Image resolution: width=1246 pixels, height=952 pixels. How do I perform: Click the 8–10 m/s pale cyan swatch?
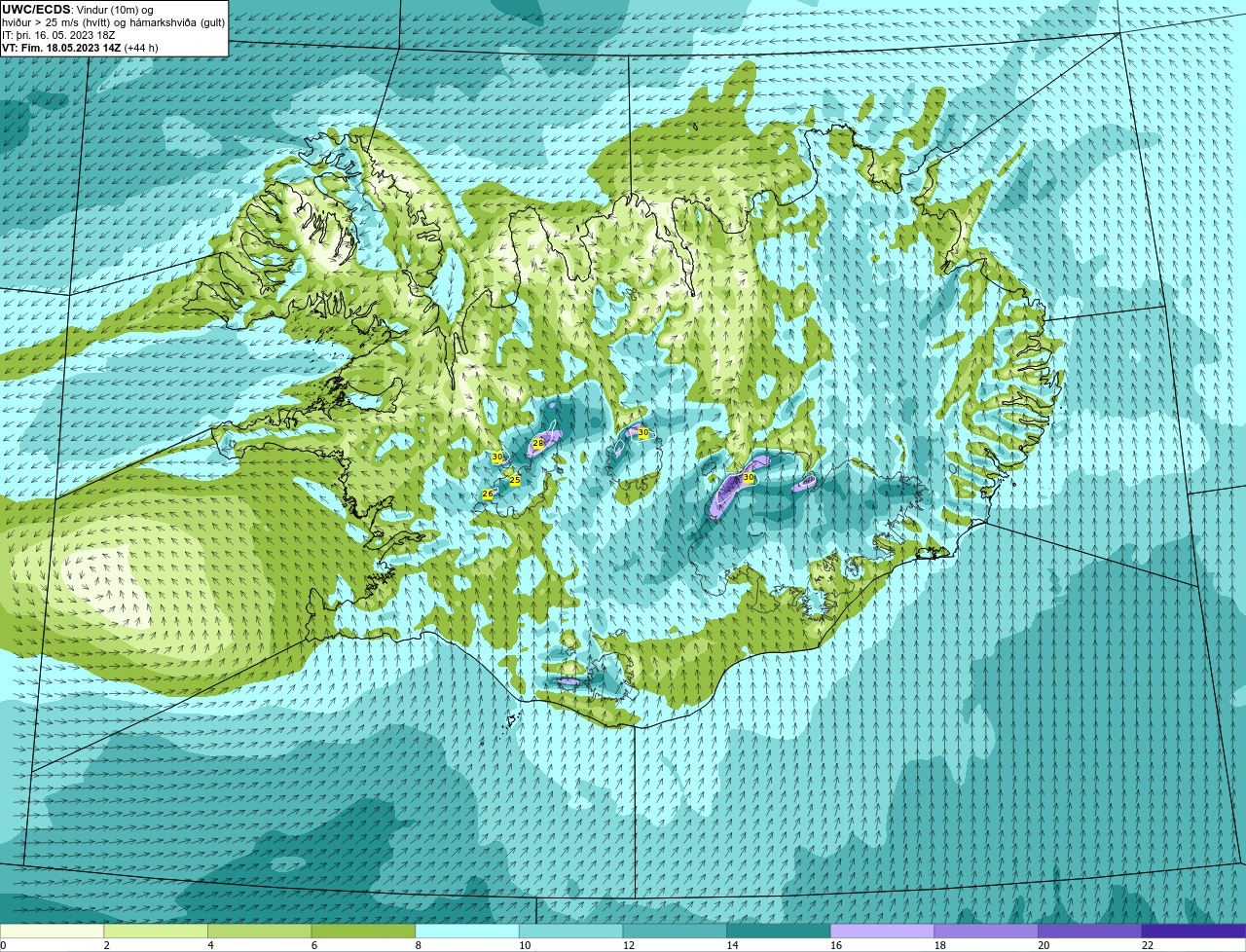point(467,932)
